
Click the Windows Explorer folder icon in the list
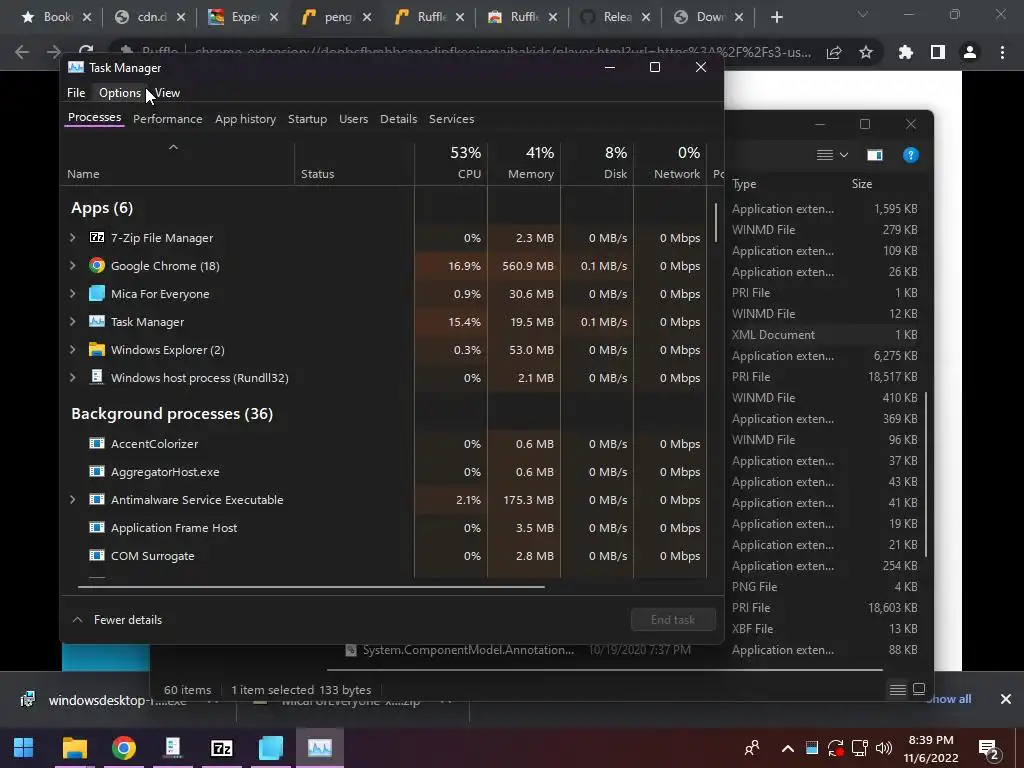97,349
